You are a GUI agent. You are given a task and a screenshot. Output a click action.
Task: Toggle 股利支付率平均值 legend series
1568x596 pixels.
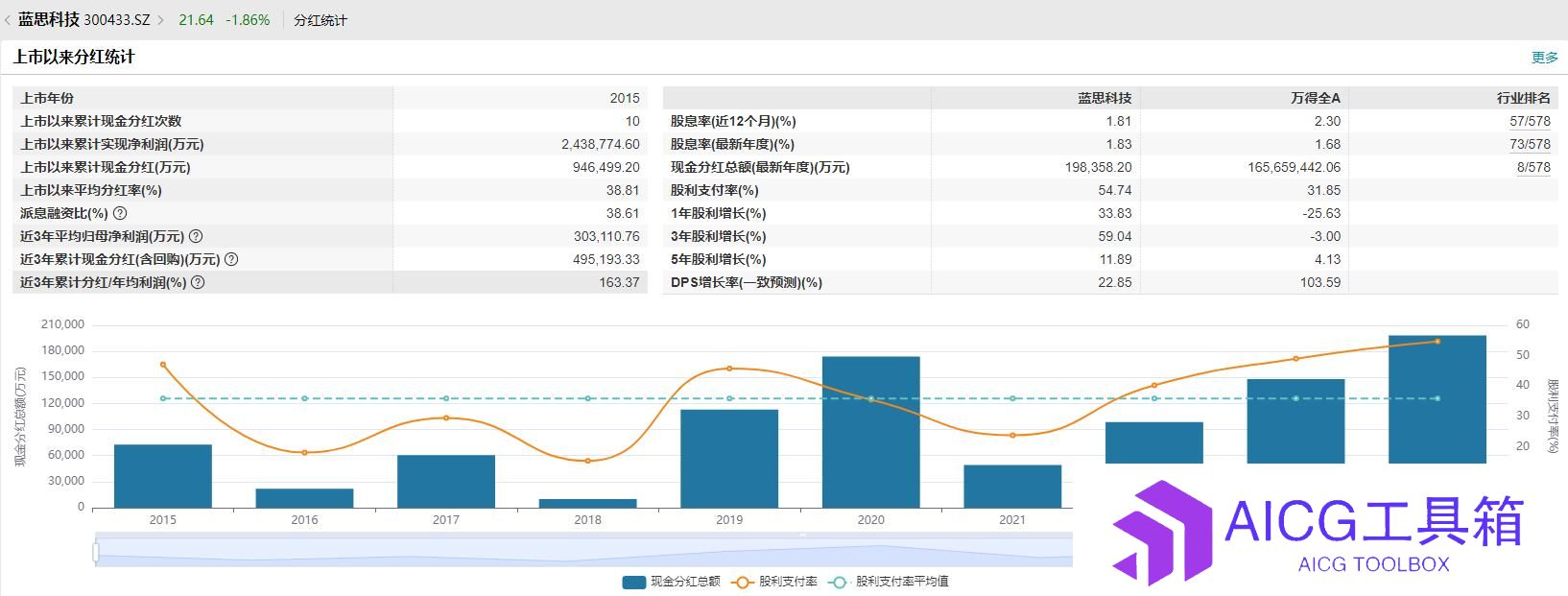click(888, 582)
